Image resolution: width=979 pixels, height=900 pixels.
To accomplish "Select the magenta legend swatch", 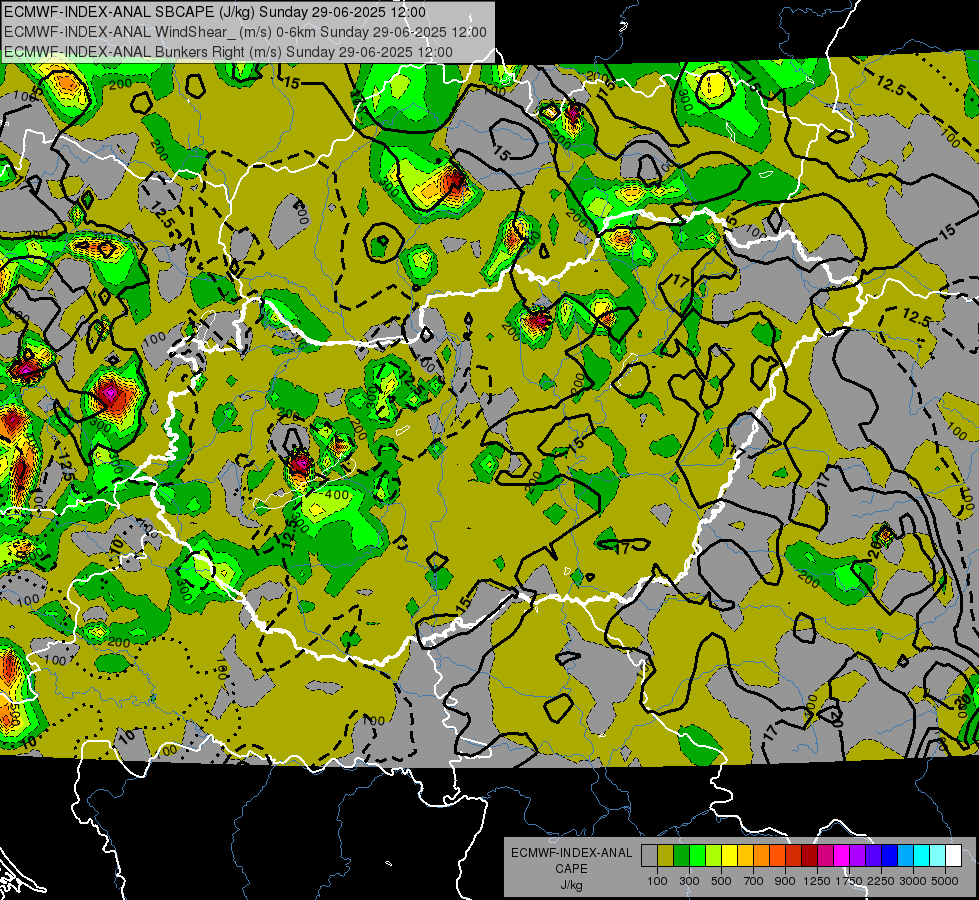I will pos(842,855).
